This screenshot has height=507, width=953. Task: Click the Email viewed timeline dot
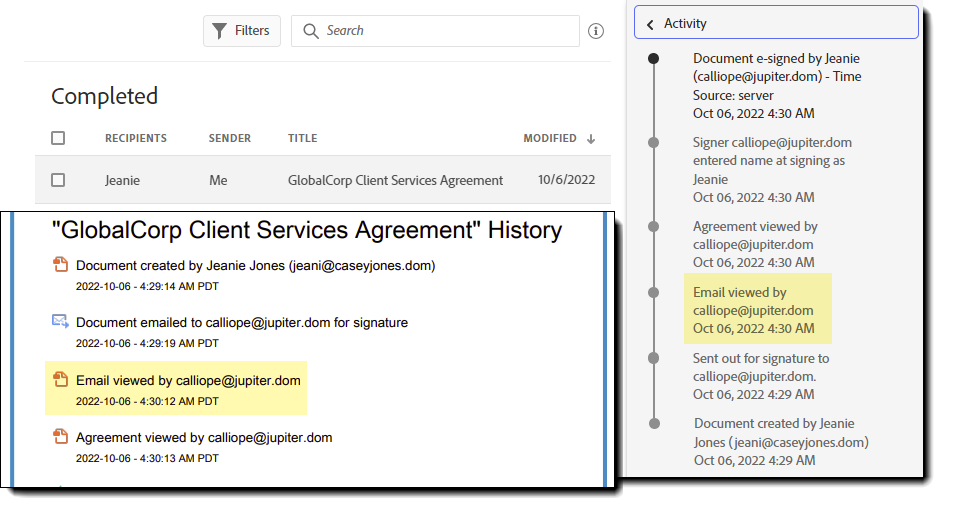coord(653,292)
